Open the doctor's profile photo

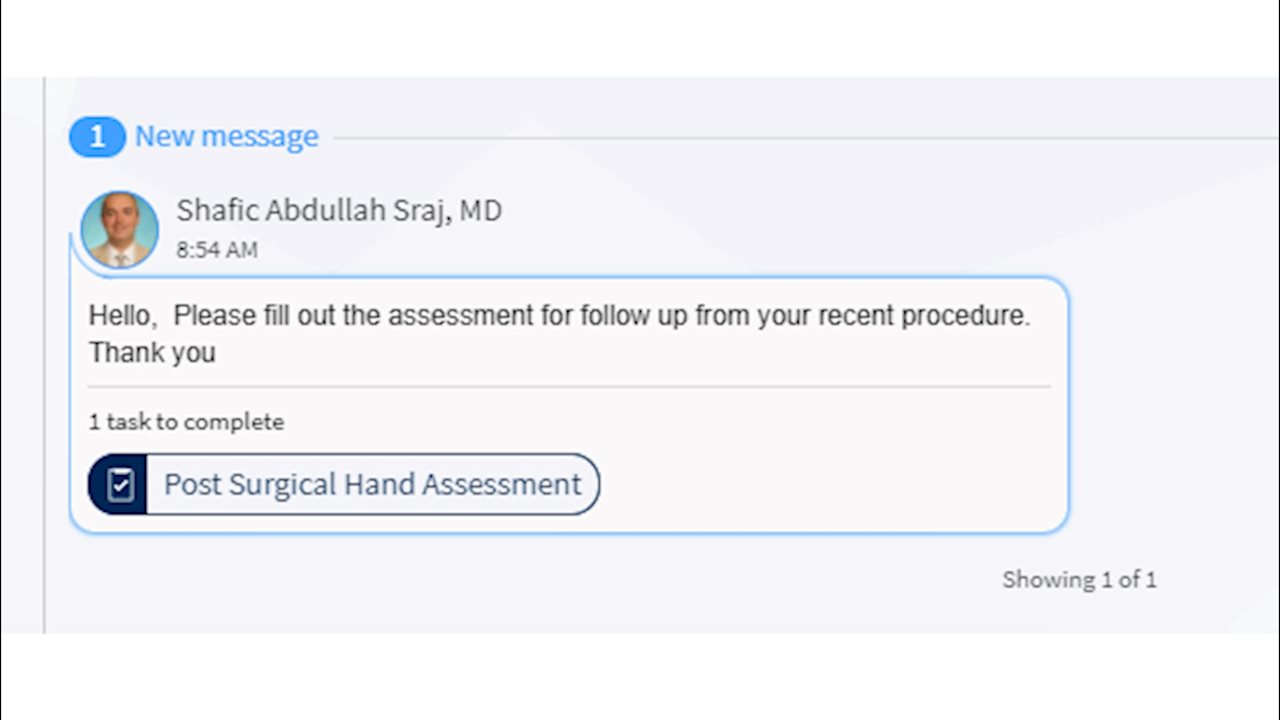(120, 230)
